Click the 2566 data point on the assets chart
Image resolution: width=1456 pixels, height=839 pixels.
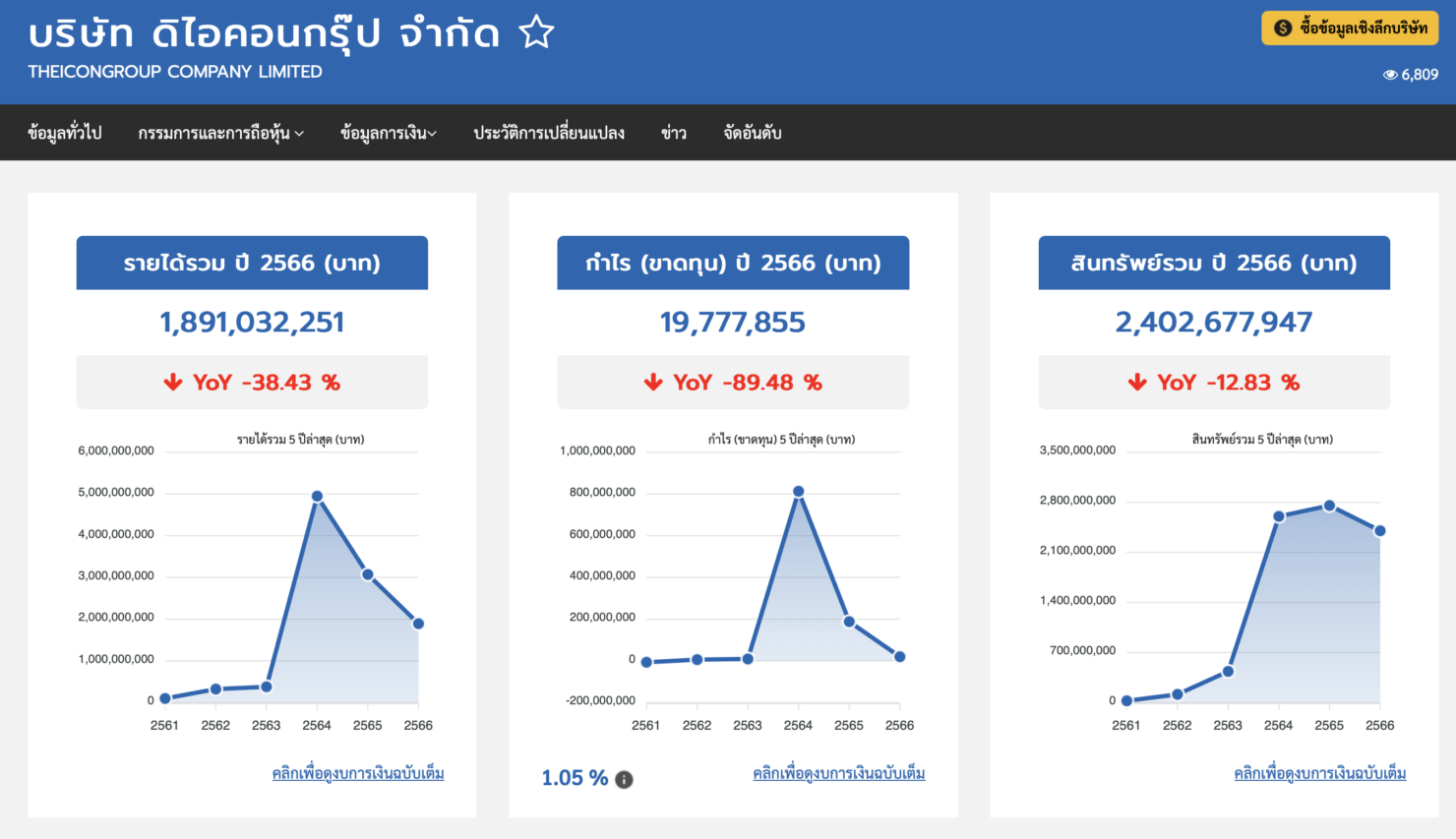[1380, 531]
